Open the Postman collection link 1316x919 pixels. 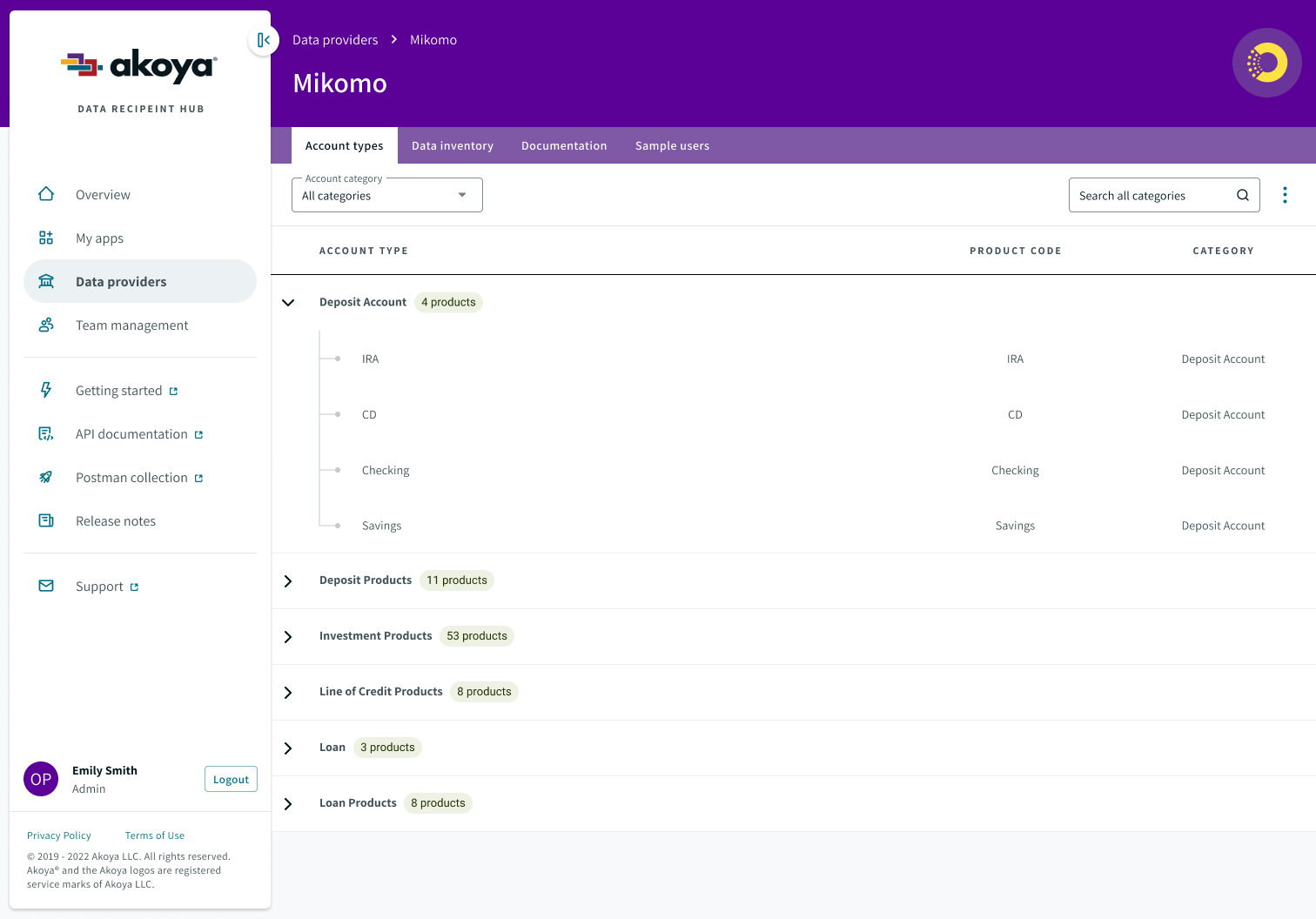coord(140,477)
